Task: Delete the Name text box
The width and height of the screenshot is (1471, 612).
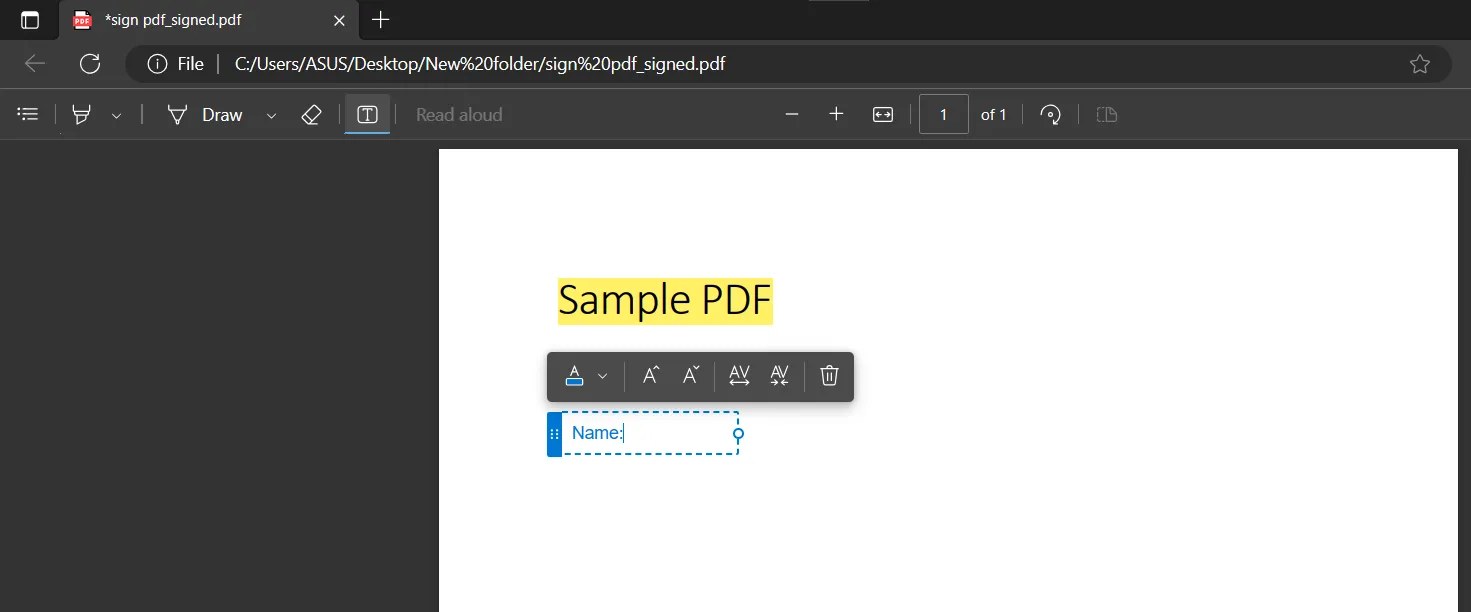Action: (829, 376)
